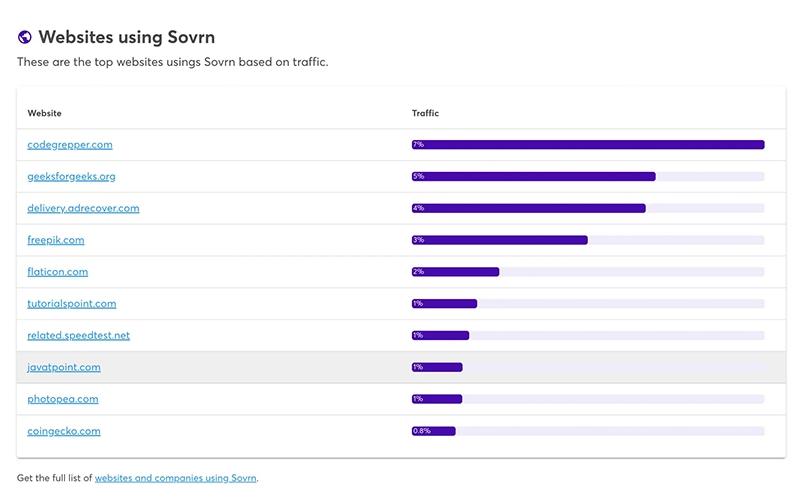Open the coingecko.com link
800x500 pixels.
pos(64,431)
